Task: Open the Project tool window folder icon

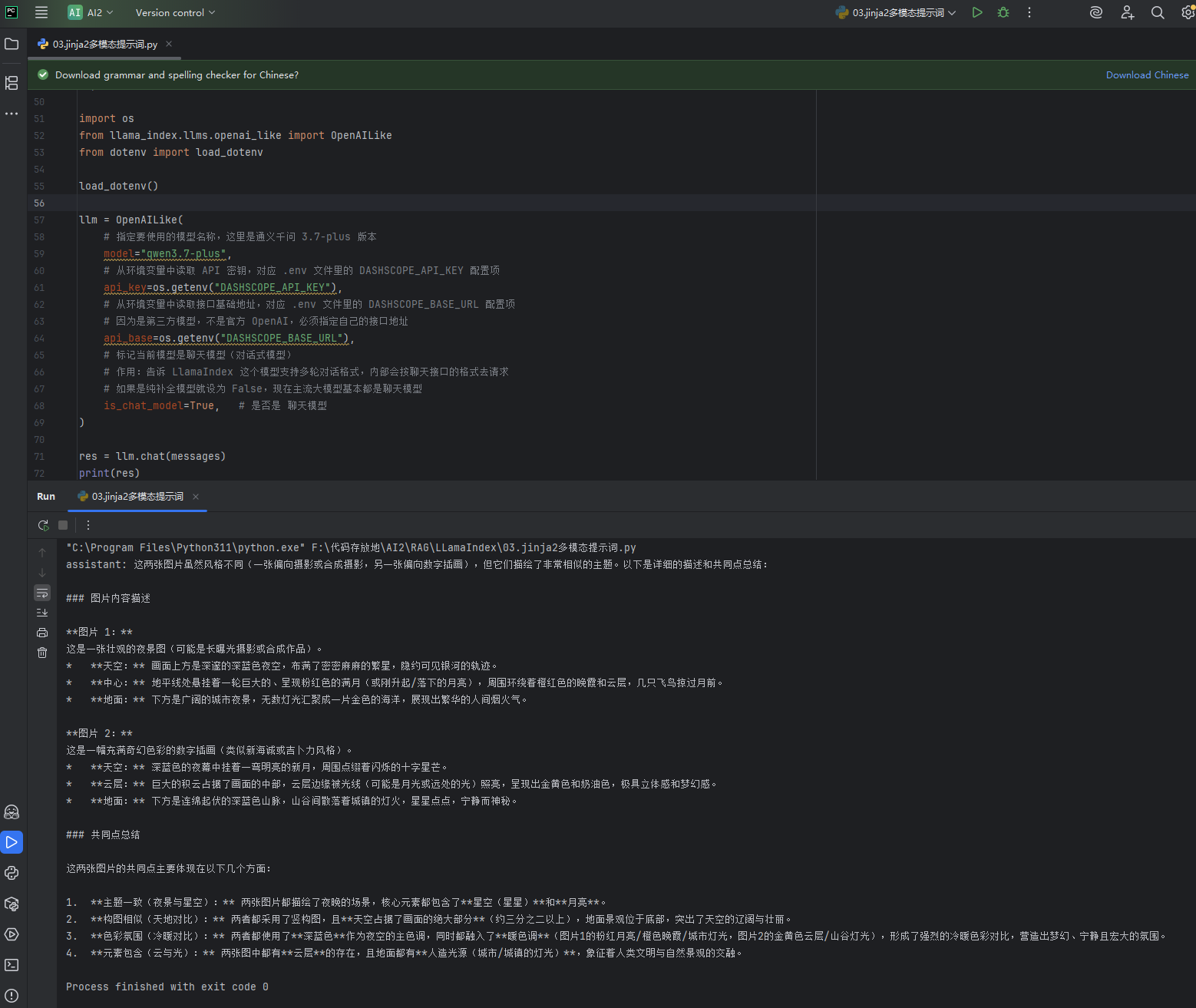Action: coord(12,44)
